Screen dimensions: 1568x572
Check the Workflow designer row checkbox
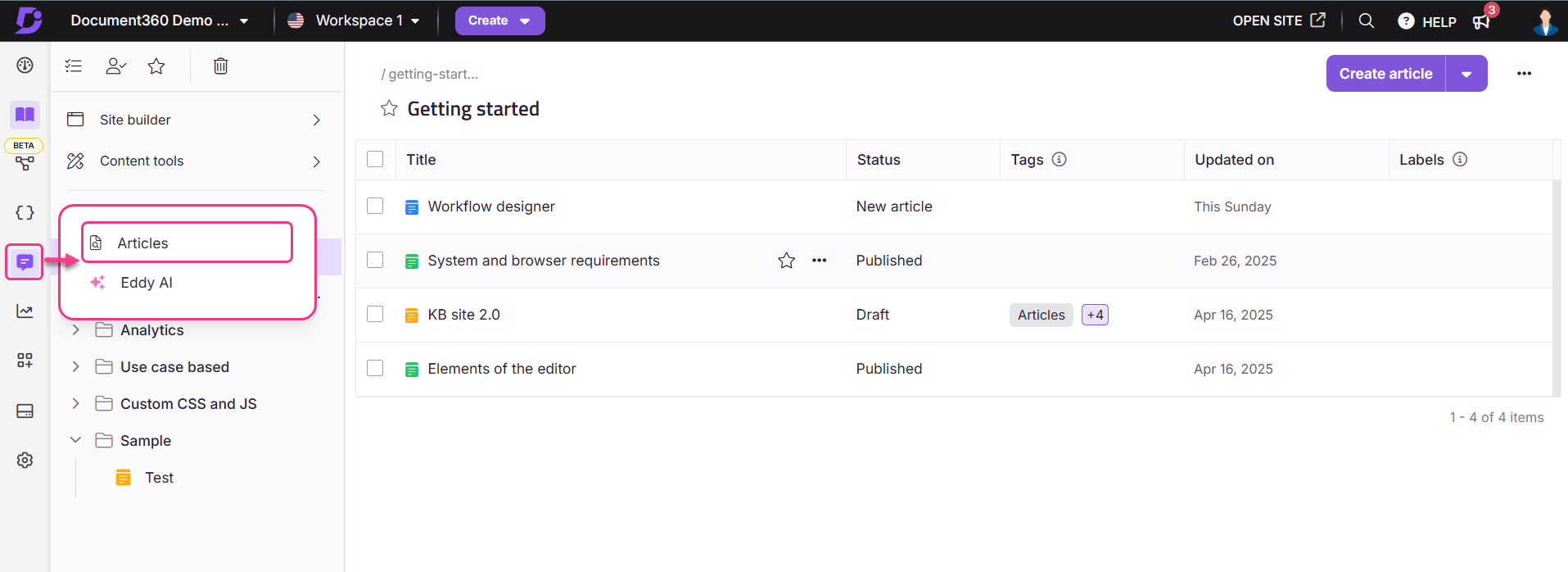pos(375,206)
